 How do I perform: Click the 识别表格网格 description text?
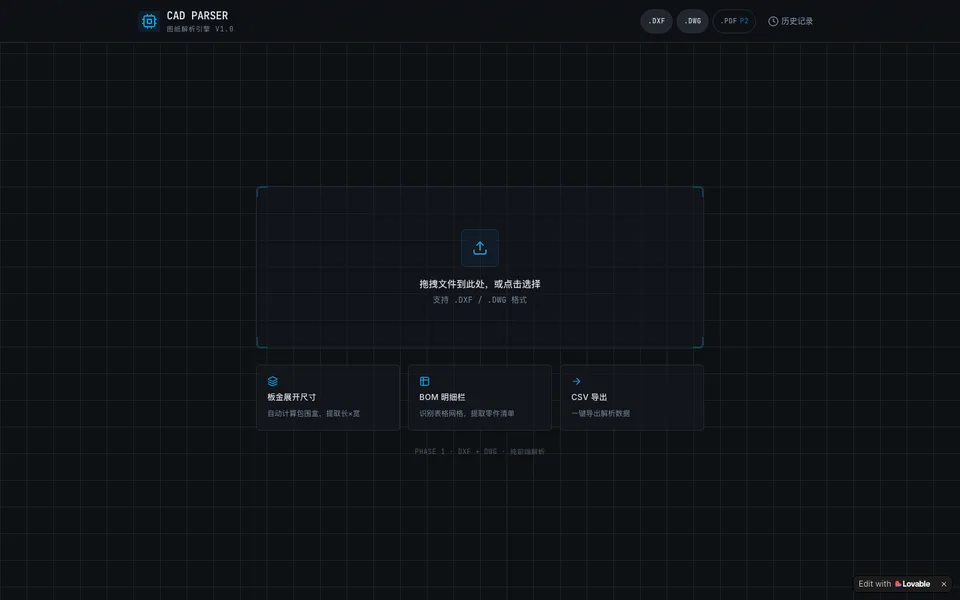tap(467, 413)
